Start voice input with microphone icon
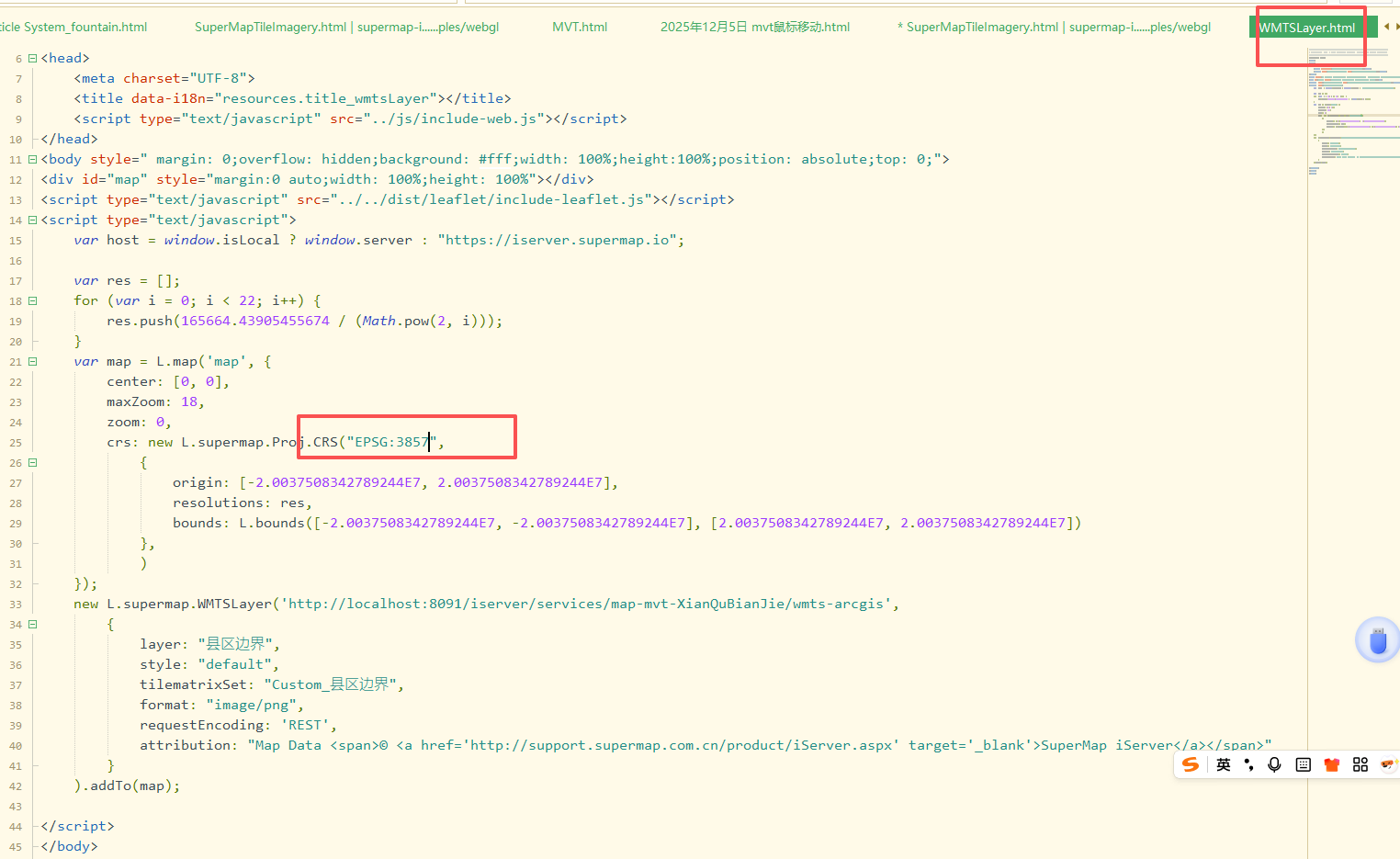1400x859 pixels. 1274,764
